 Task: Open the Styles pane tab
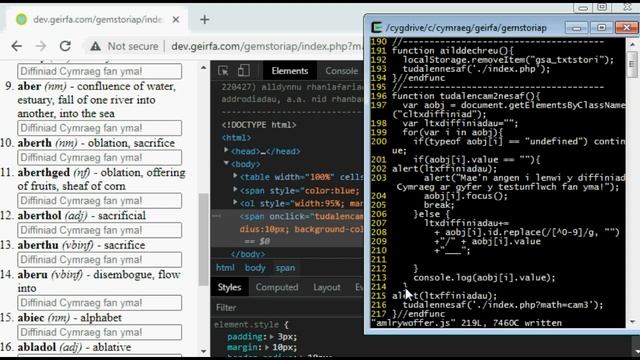click(229, 287)
